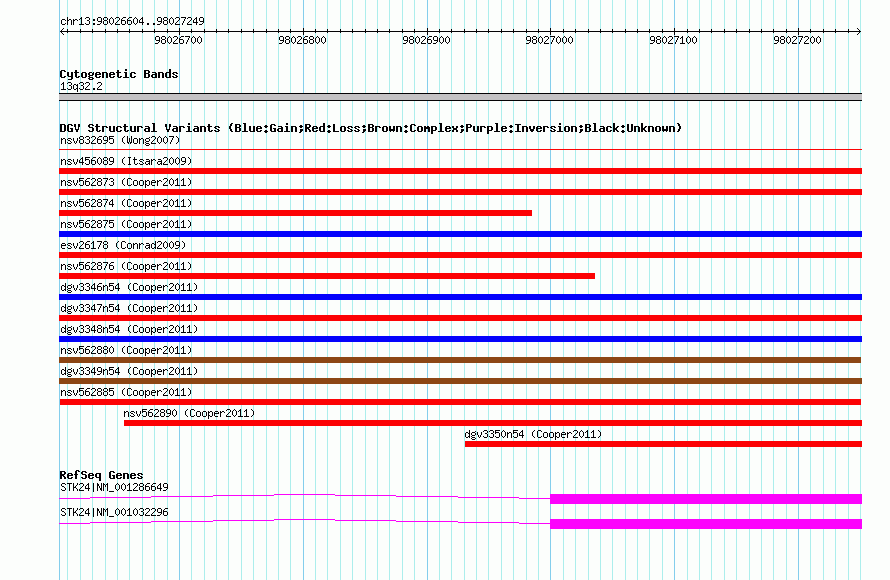Click the chr13:98026604..98027249 region label
The image size is (890, 580).
pos(132,21)
